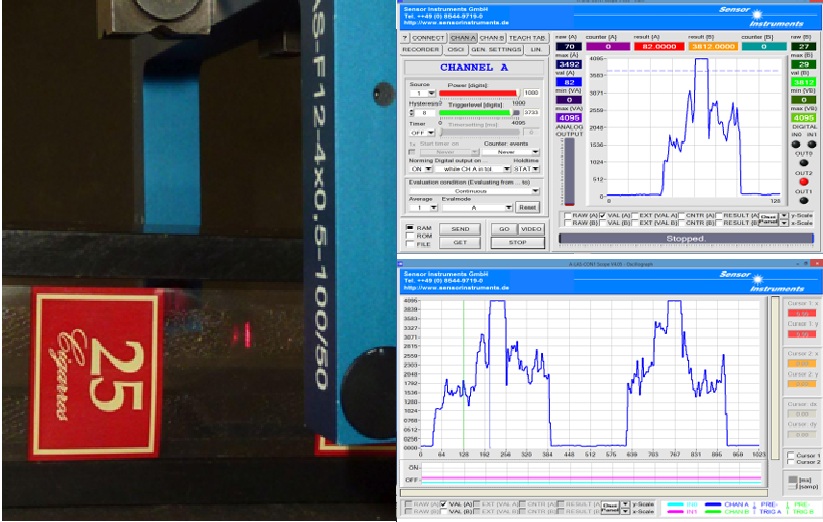823x522 pixels.
Task: Toggle VAL (A) checkbox in upper window
Action: coord(603,216)
